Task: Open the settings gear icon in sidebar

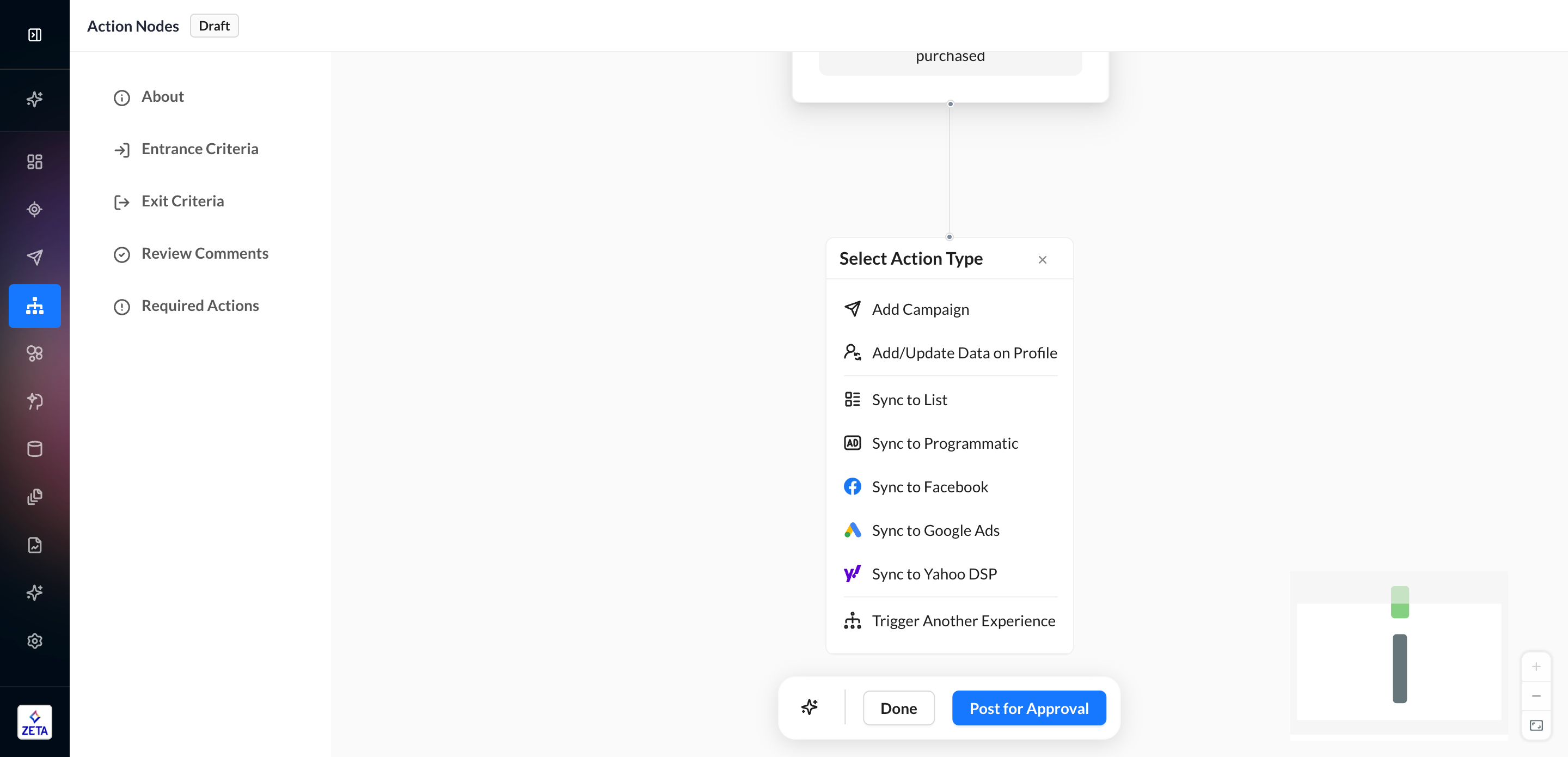Action: (x=35, y=640)
